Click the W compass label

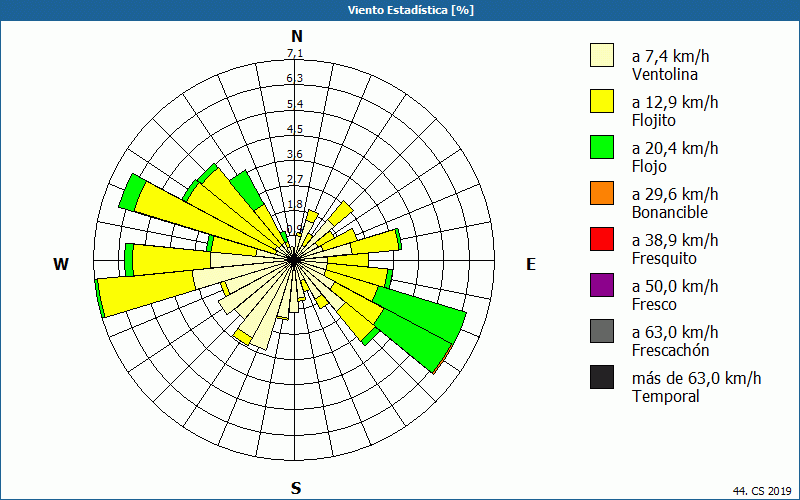tap(61, 264)
